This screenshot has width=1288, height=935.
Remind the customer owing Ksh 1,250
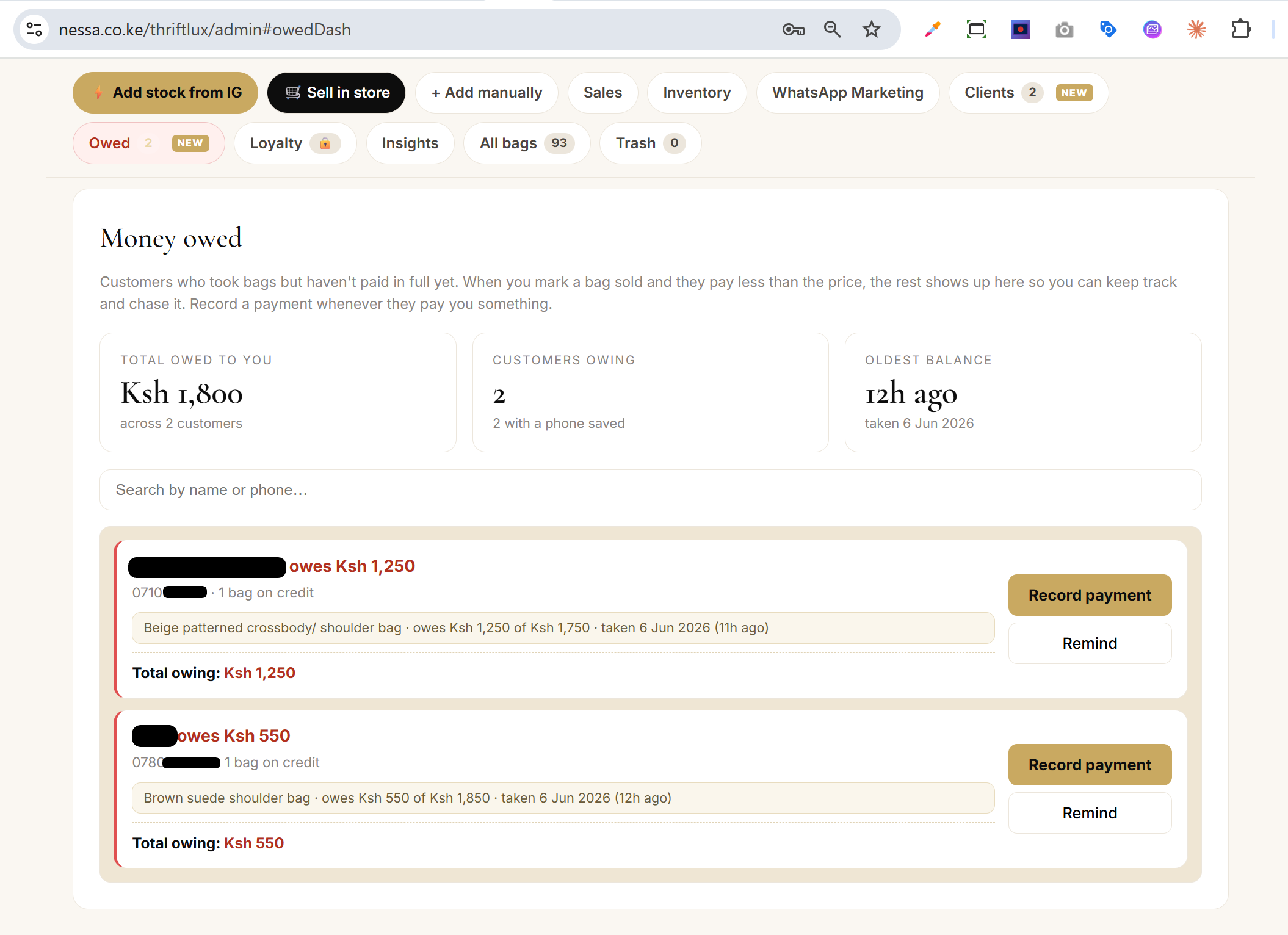(x=1090, y=643)
